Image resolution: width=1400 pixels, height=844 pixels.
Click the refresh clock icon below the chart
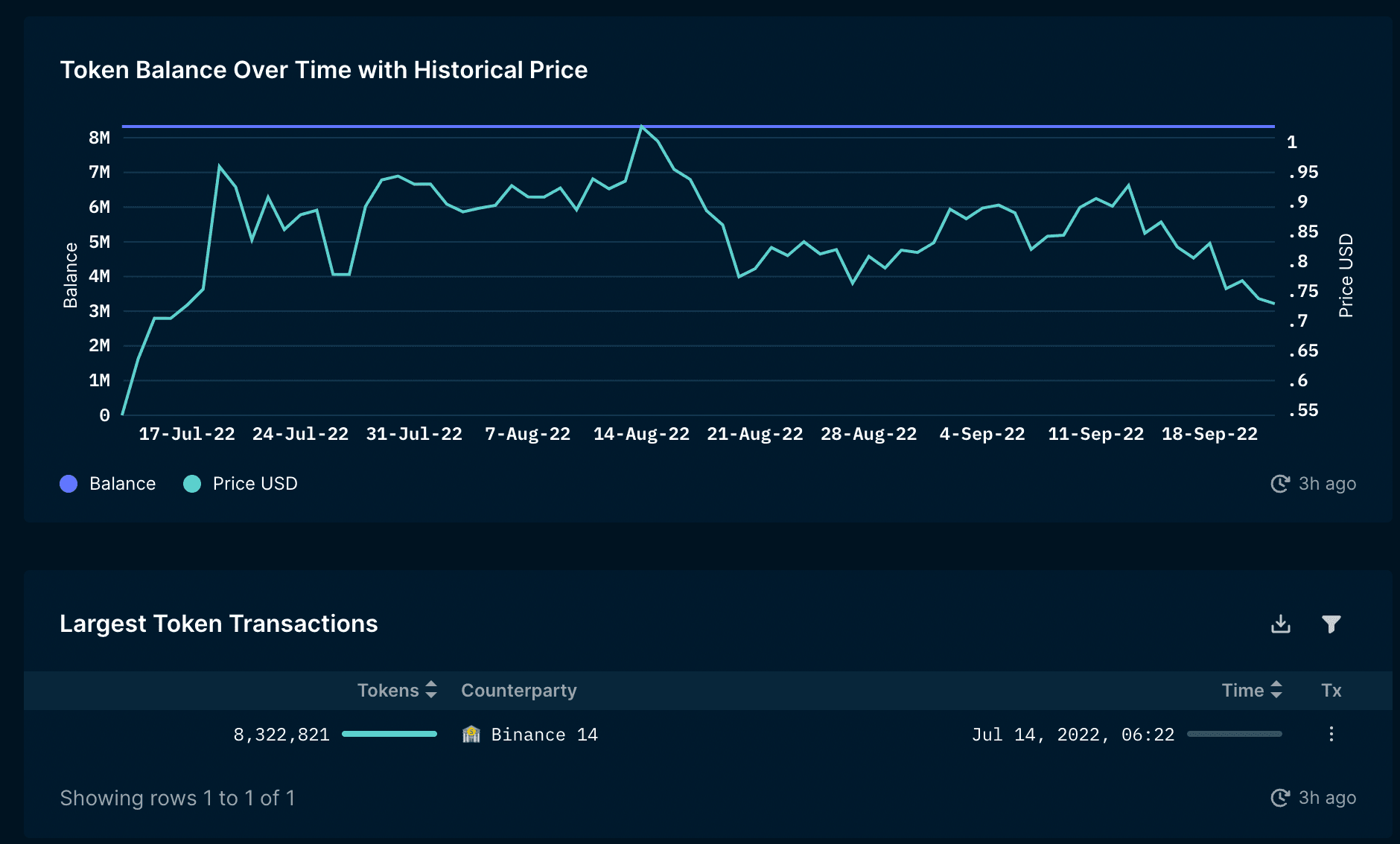point(1279,483)
